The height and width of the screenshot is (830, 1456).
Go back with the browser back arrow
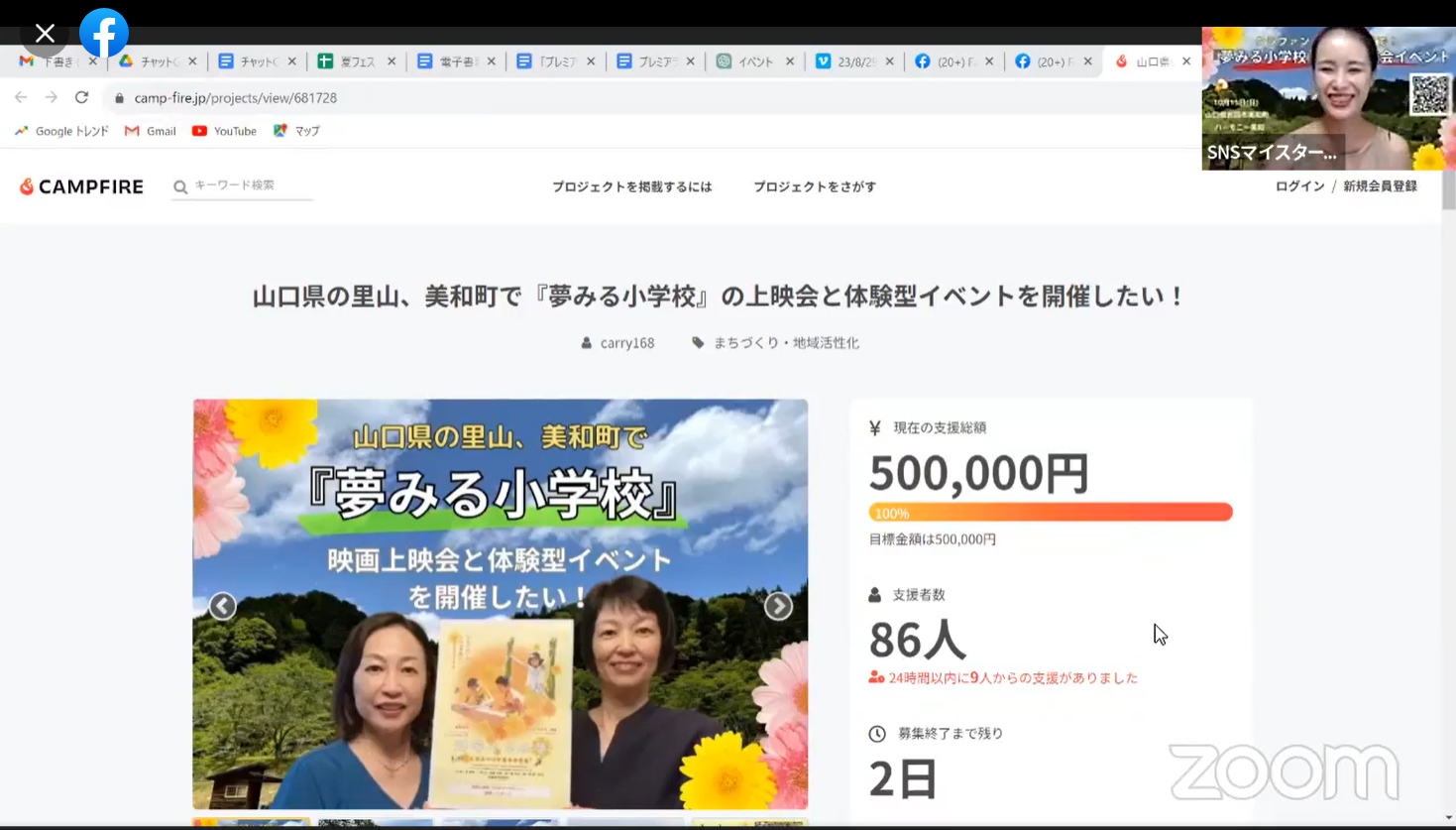pyautogui.click(x=21, y=97)
